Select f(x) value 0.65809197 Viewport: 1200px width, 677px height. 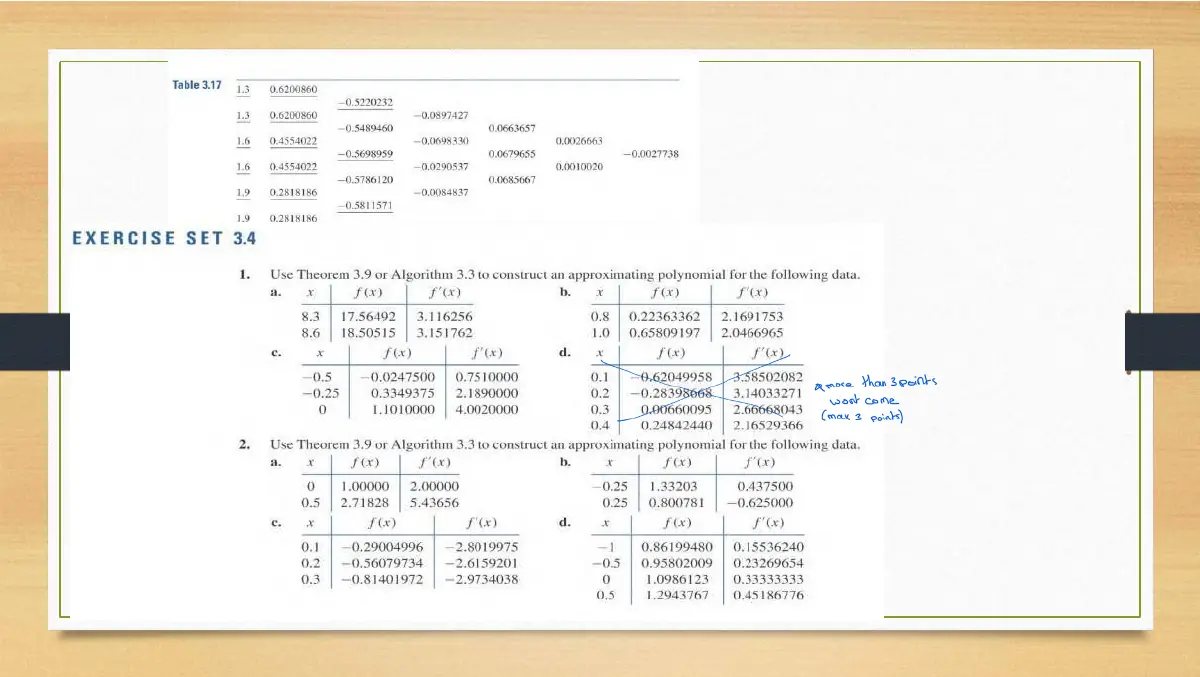coord(664,332)
